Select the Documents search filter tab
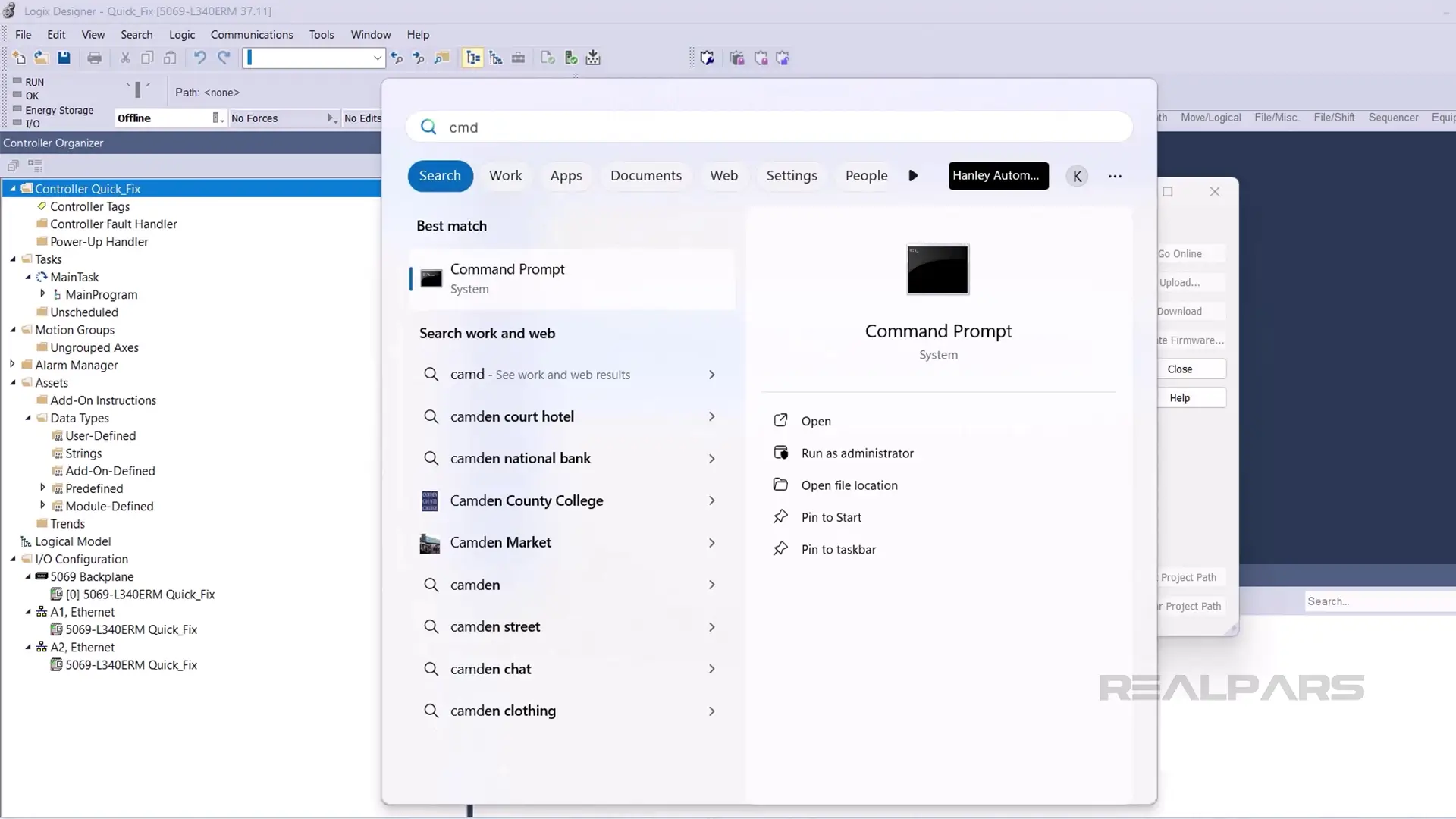 tap(646, 176)
